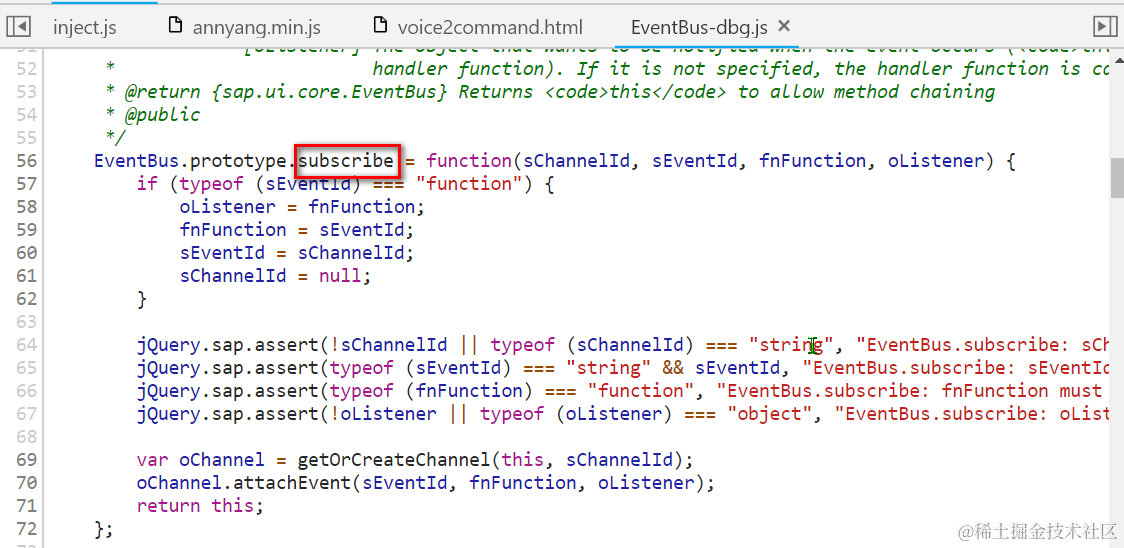Viewport: 1124px width, 548px height.
Task: Click the vertical scrollbar thumb
Action: point(1118,178)
